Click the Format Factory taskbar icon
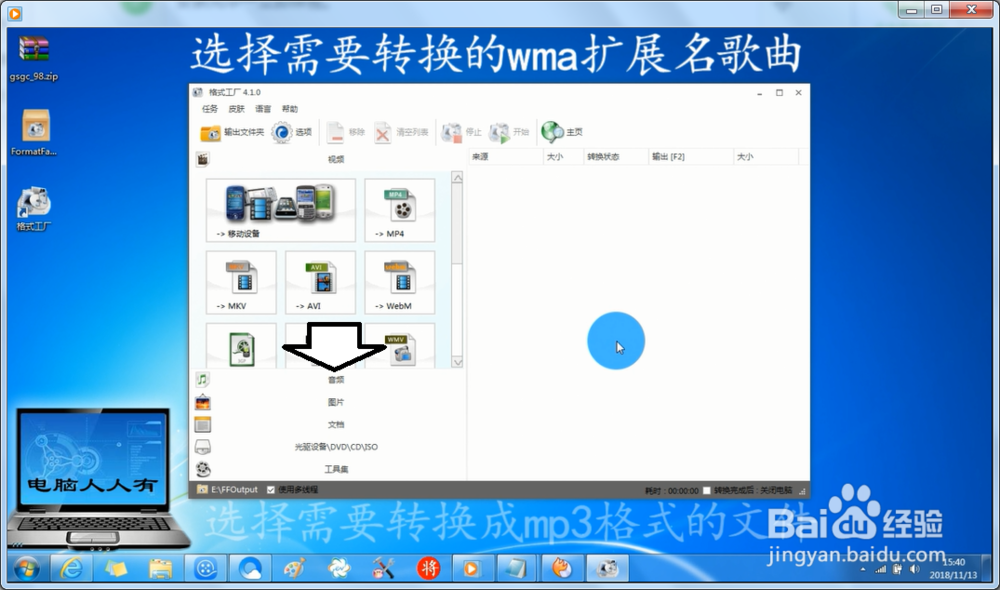The image size is (1000, 590). click(607, 568)
